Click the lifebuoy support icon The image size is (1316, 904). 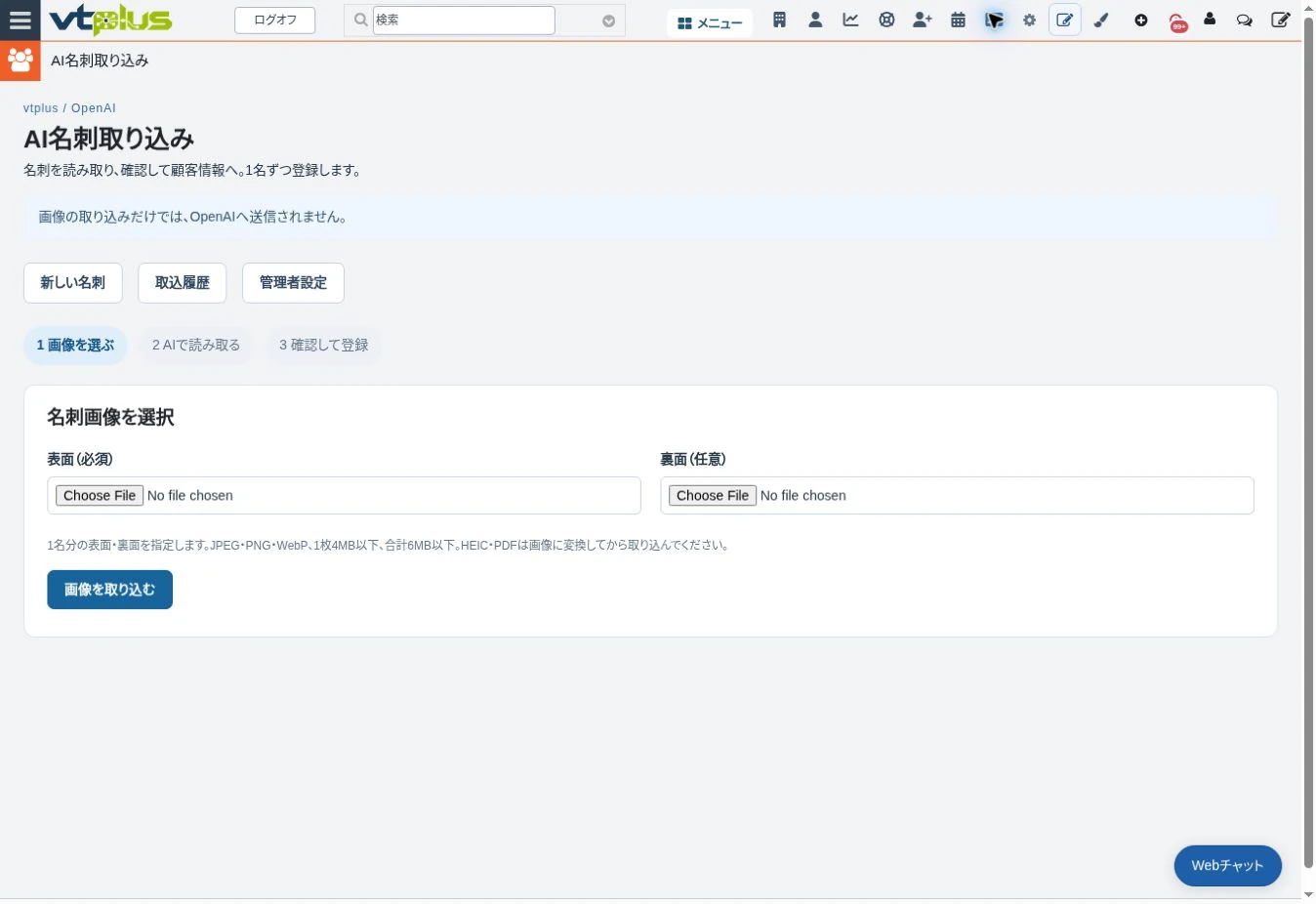[886, 20]
